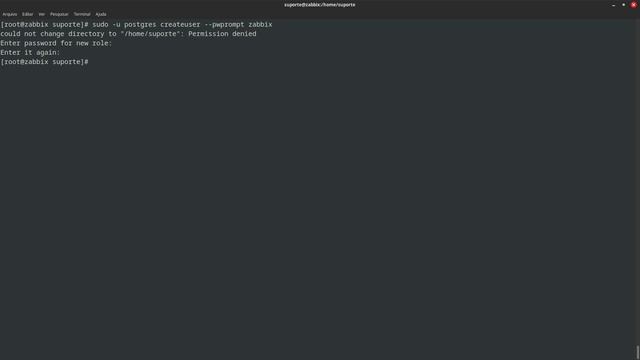Click the last [root@zabbix suporte]# prompt
Screen dimensions: 640x360
(x=44, y=62)
